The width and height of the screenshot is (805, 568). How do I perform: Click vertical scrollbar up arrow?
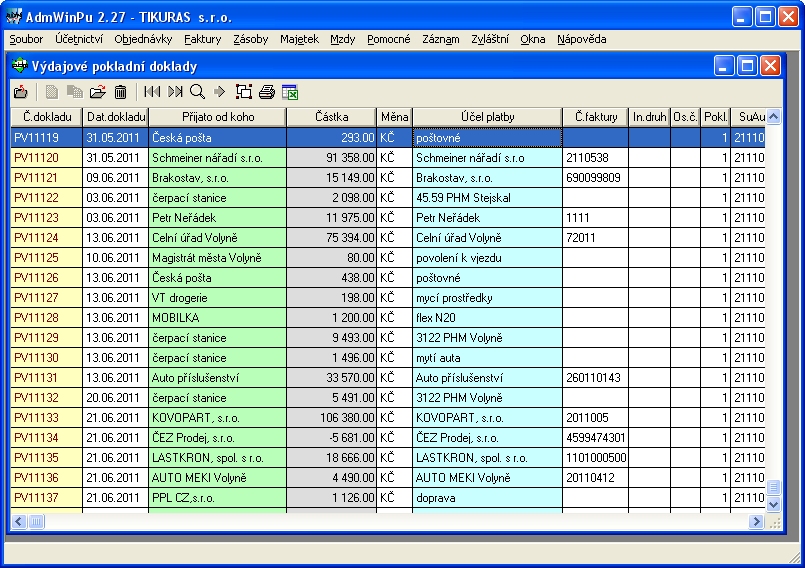[x=774, y=117]
